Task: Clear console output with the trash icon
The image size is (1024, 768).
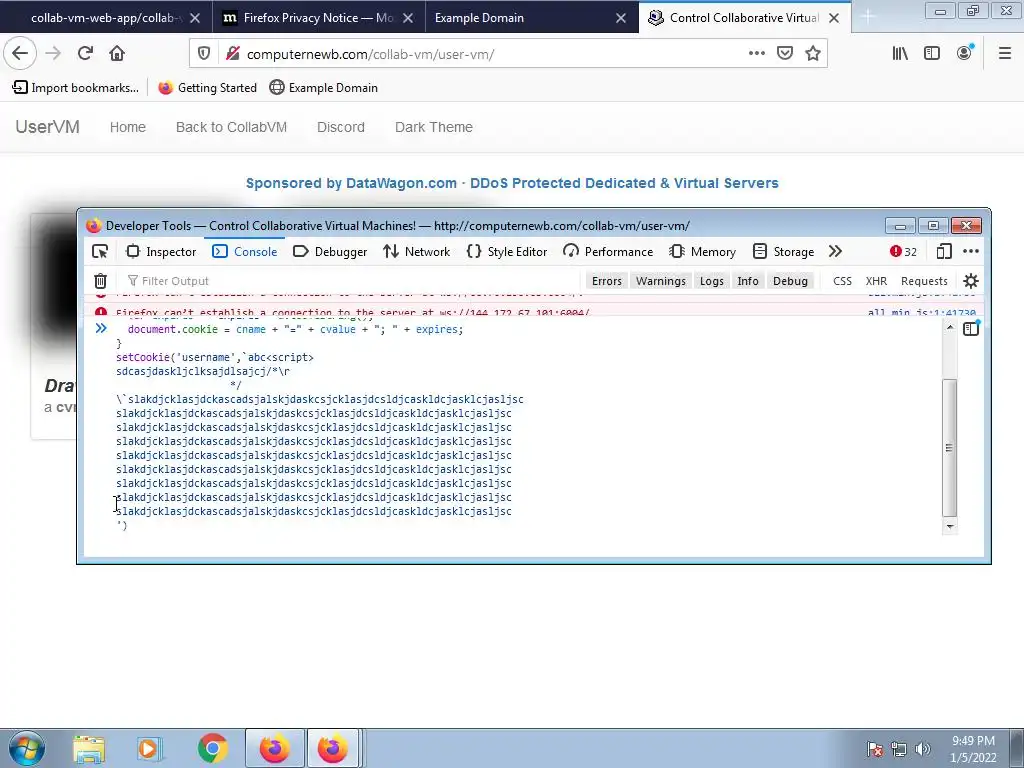Action: 100,281
